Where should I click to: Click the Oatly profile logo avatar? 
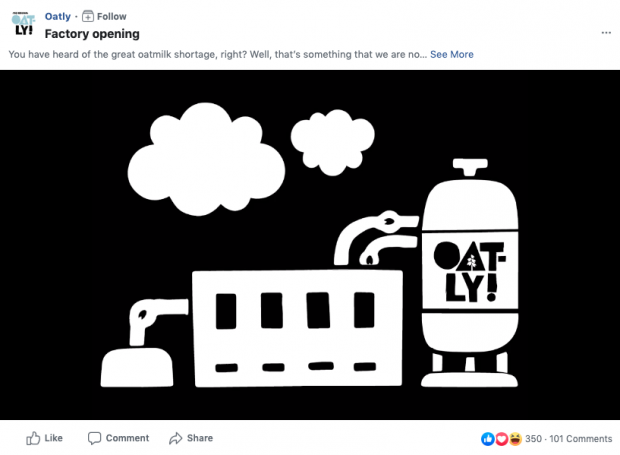[x=23, y=24]
